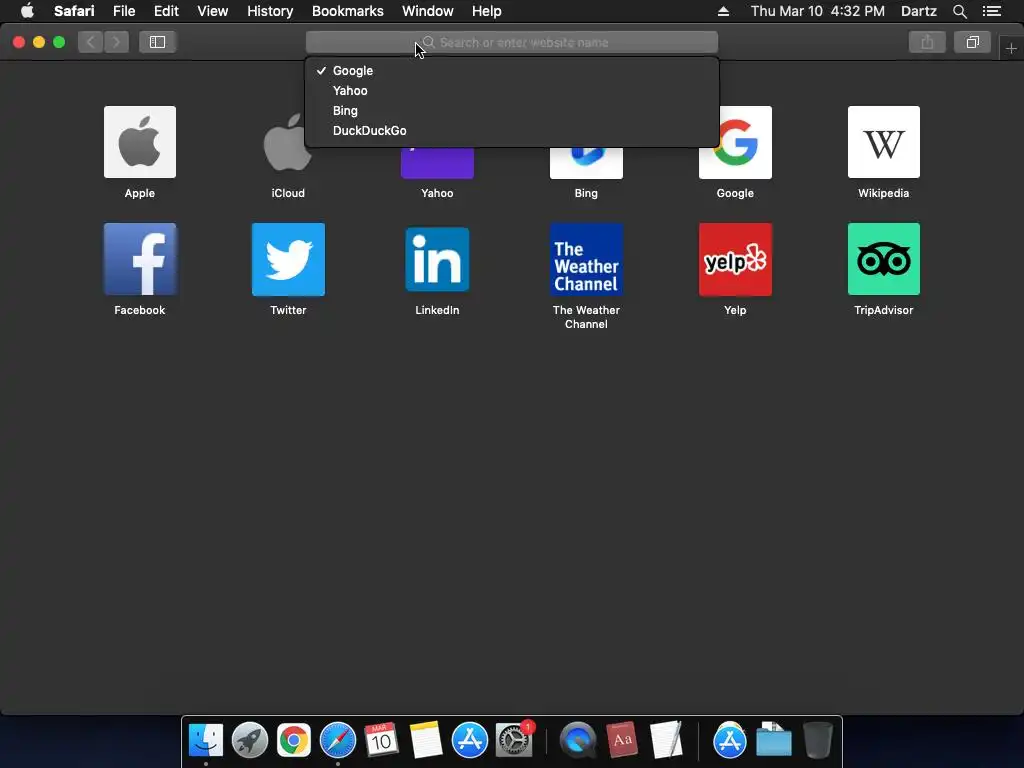Open System Preferences from the Dock
This screenshot has width=1024, height=768.
tap(514, 741)
